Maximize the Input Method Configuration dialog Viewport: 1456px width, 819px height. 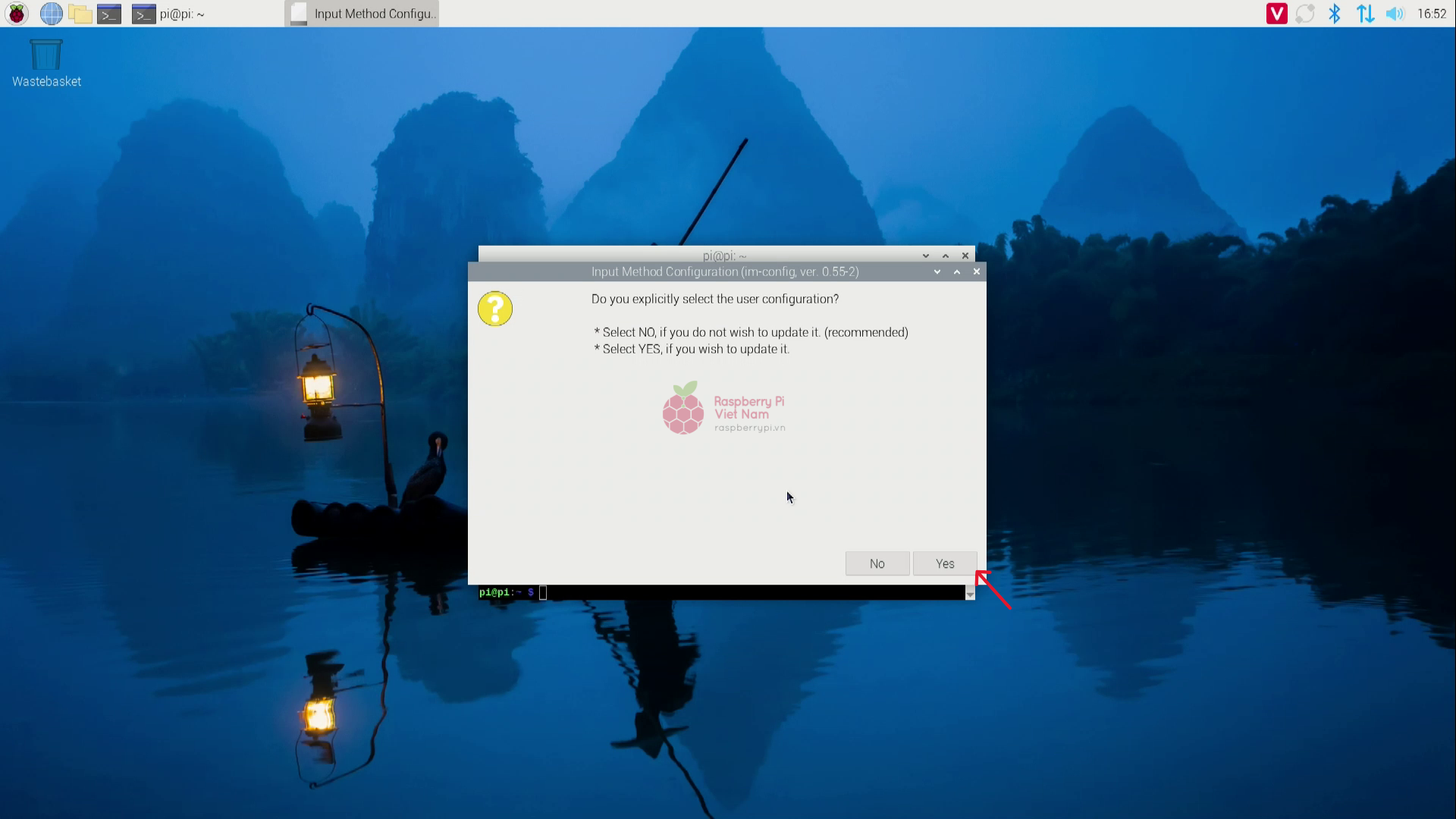957,271
